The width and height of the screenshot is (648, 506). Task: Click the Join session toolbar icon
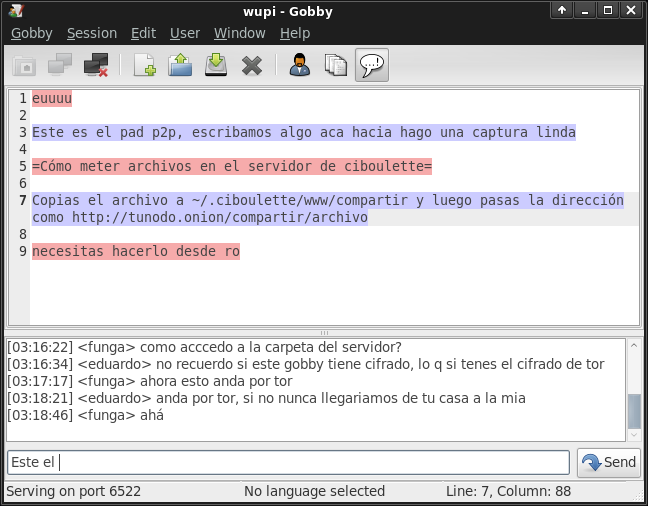60,66
